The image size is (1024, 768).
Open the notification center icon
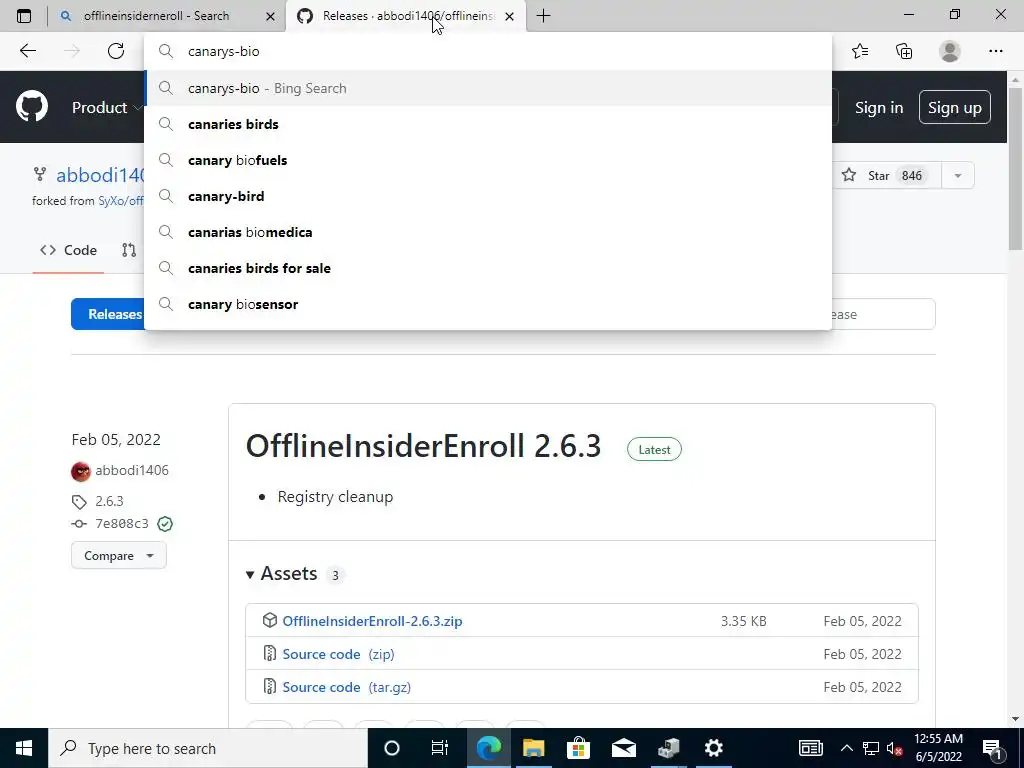993,748
